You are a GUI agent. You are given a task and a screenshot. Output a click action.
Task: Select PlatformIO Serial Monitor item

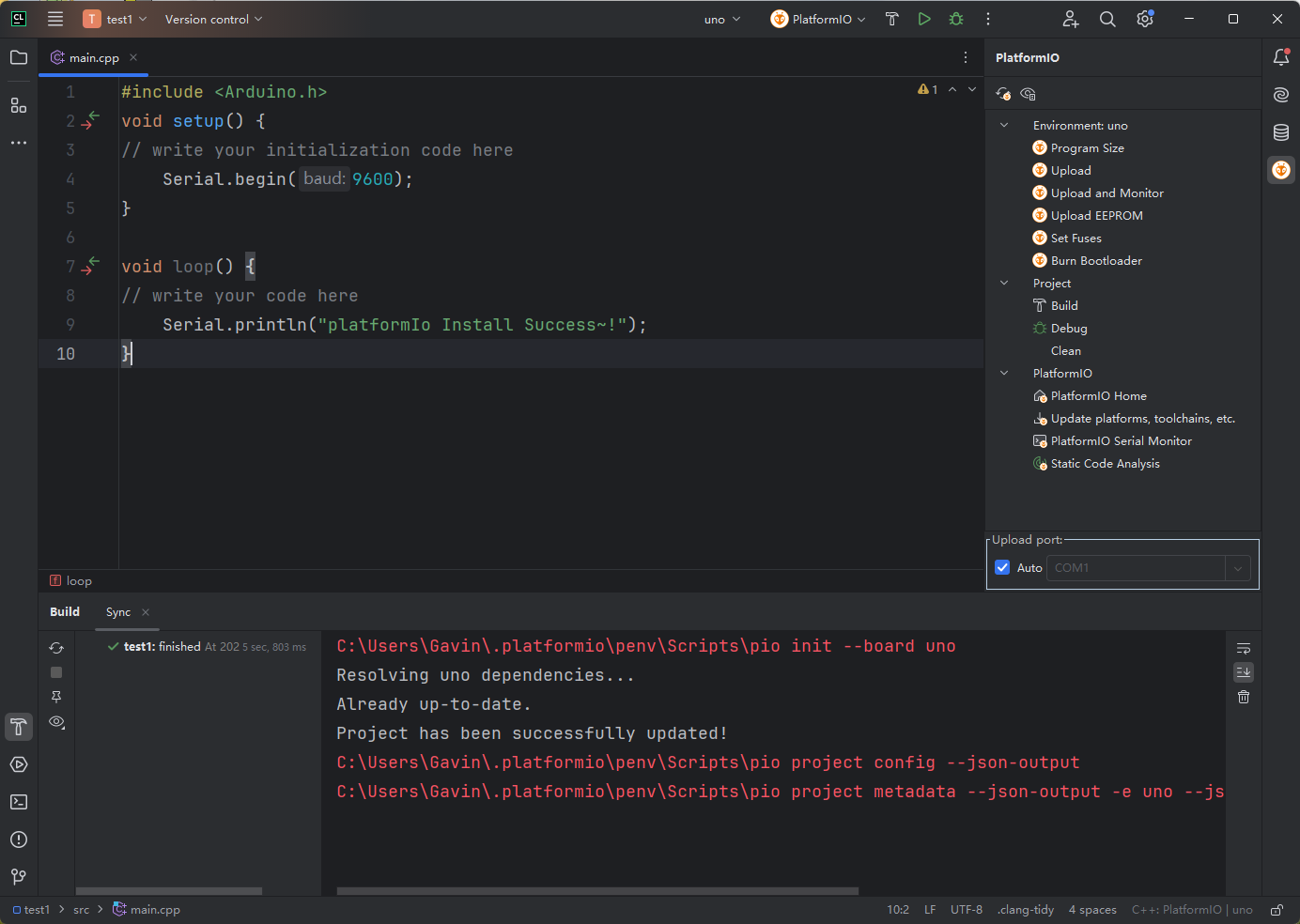click(x=1121, y=440)
